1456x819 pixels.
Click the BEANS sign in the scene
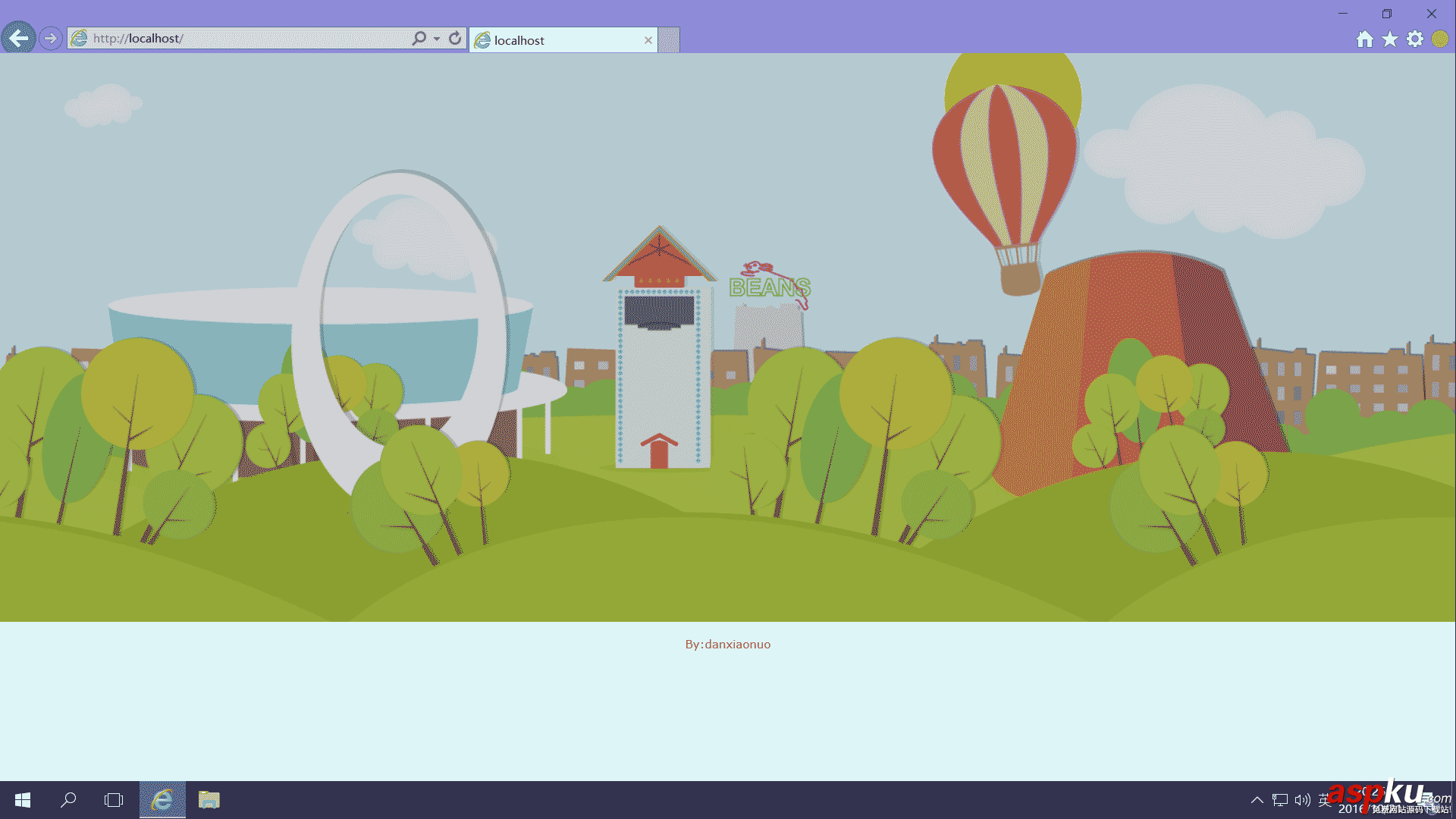tap(770, 287)
